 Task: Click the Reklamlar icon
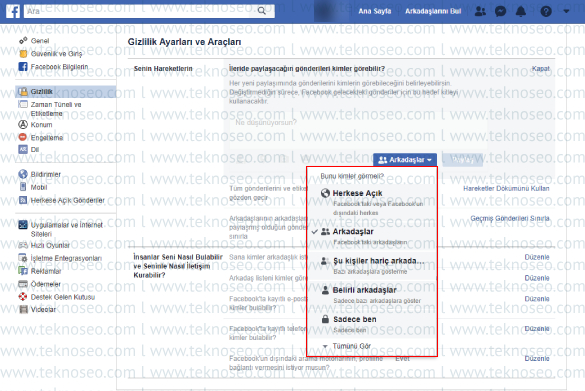[x=23, y=271]
